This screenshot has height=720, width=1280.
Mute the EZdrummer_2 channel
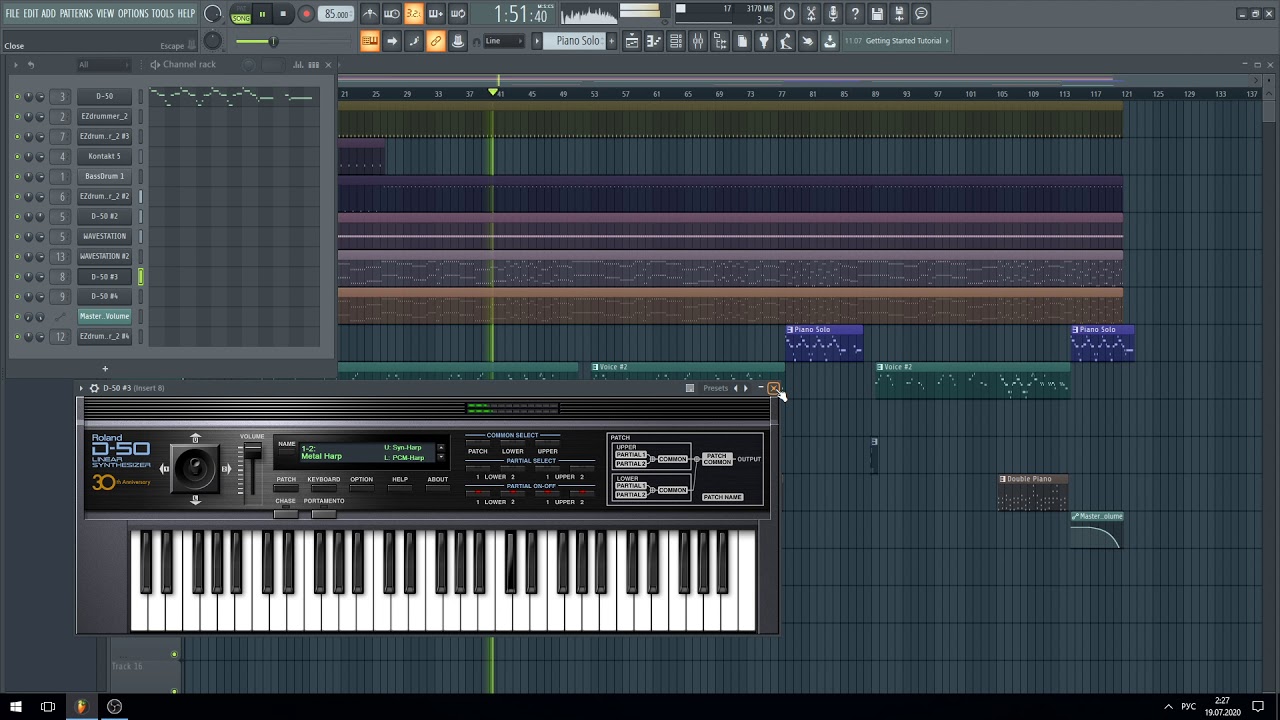click(17, 116)
